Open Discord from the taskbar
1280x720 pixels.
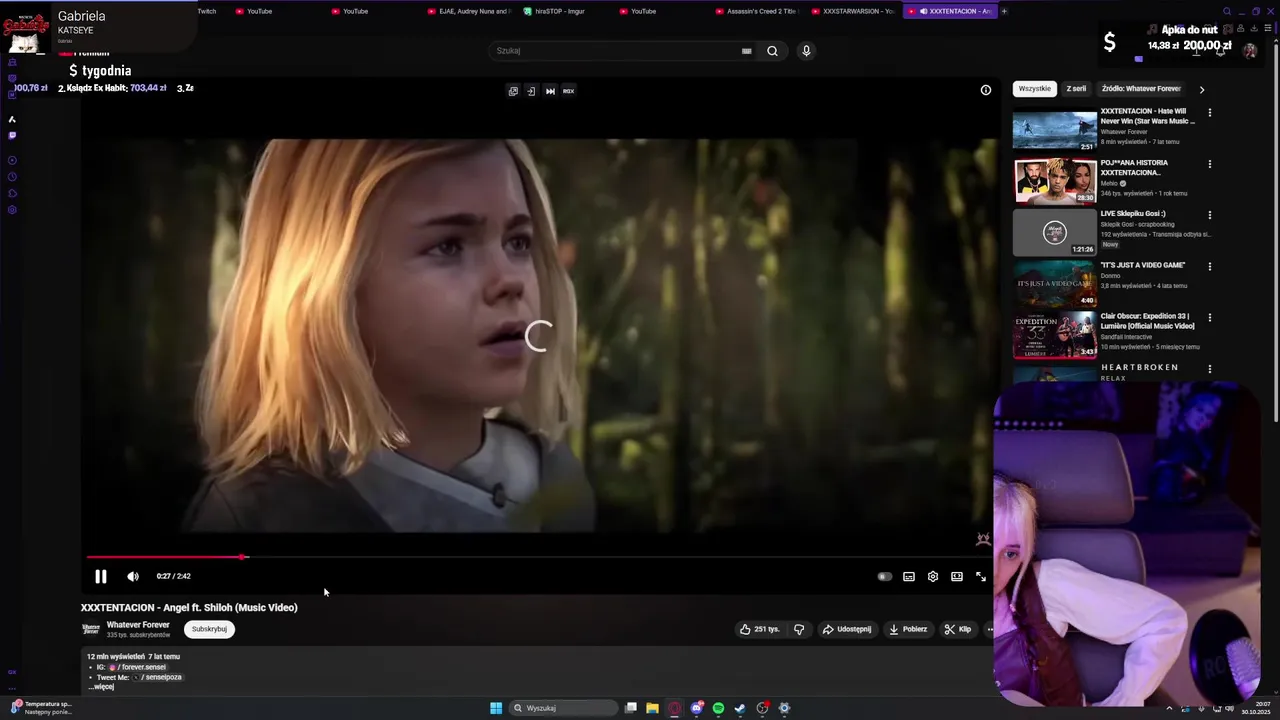(x=697, y=708)
